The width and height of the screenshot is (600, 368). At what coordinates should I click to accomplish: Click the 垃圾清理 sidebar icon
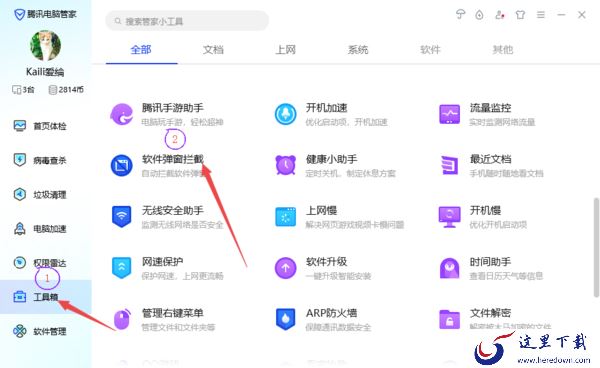20,194
